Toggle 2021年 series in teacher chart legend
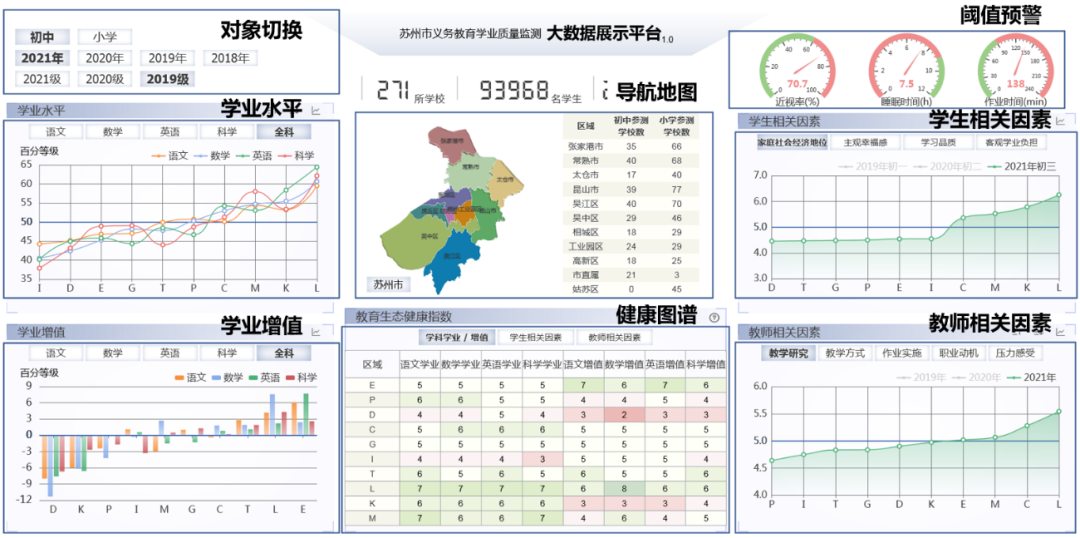Screen dimensions: 1080x538 tap(1030, 377)
